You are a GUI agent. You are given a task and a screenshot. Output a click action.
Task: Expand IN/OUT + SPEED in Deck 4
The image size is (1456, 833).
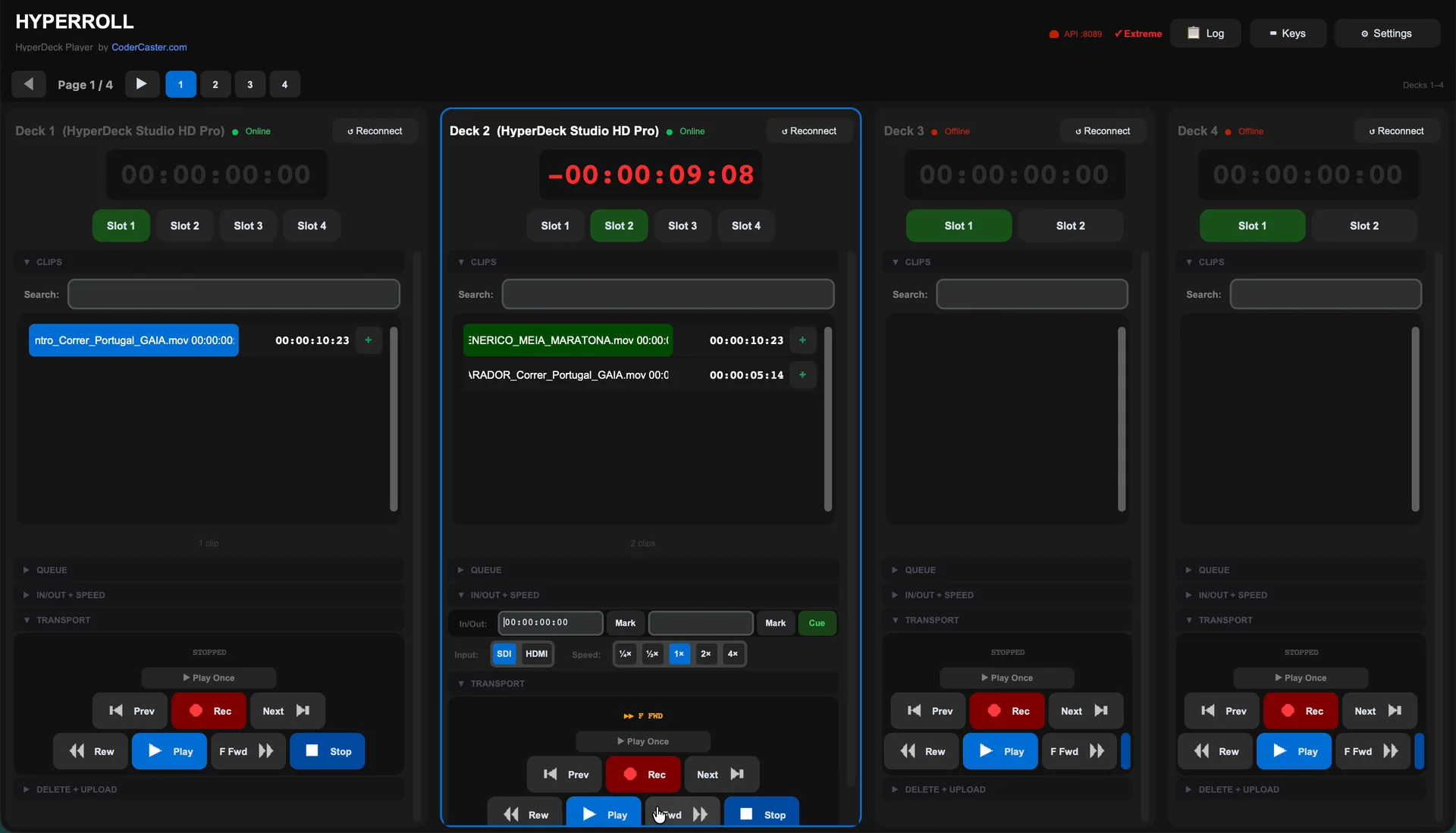click(1301, 595)
